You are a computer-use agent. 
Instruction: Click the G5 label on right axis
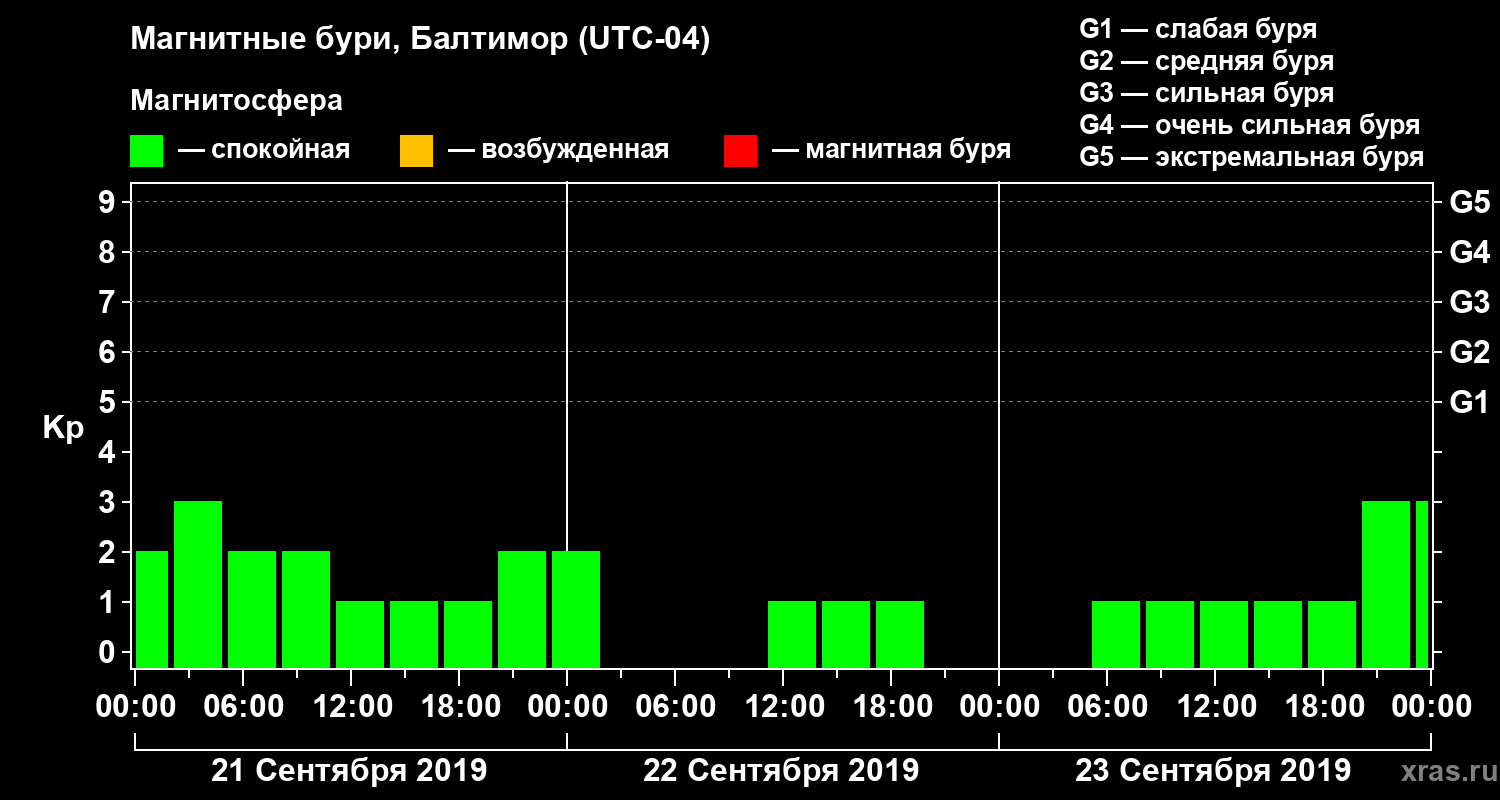tap(1469, 202)
